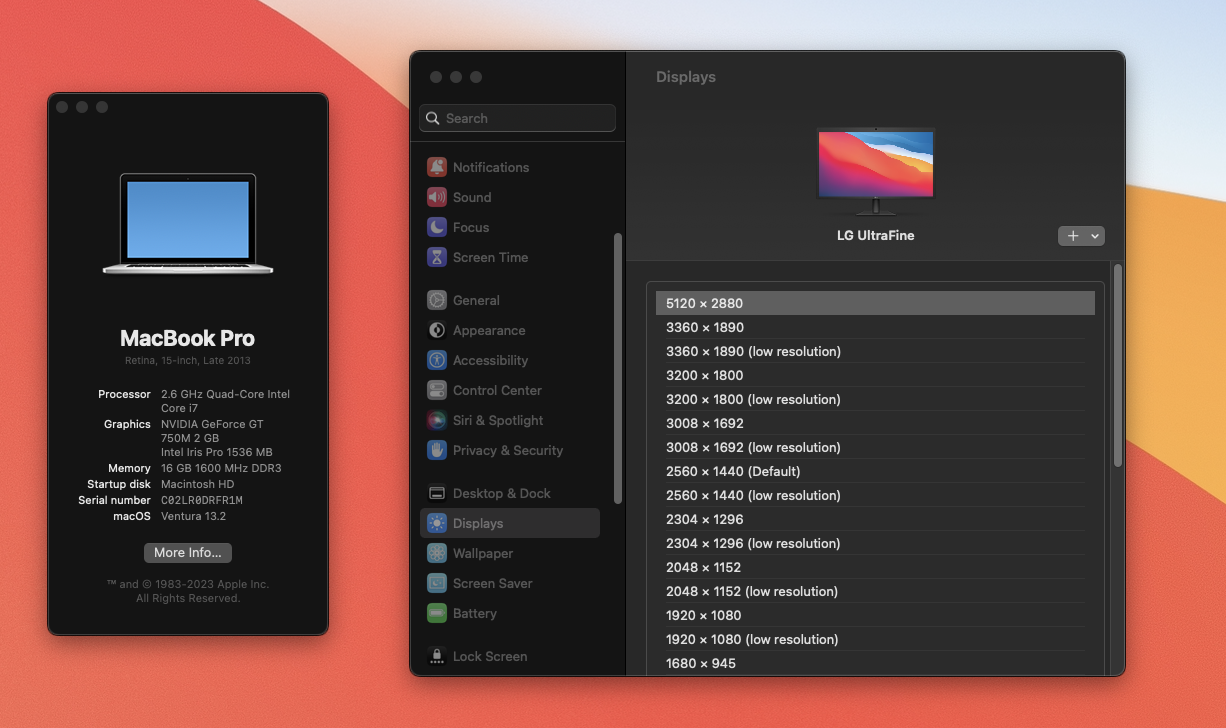This screenshot has height=728, width=1226.
Task: Click the Lock Screen sidebar label
Action: pos(490,656)
